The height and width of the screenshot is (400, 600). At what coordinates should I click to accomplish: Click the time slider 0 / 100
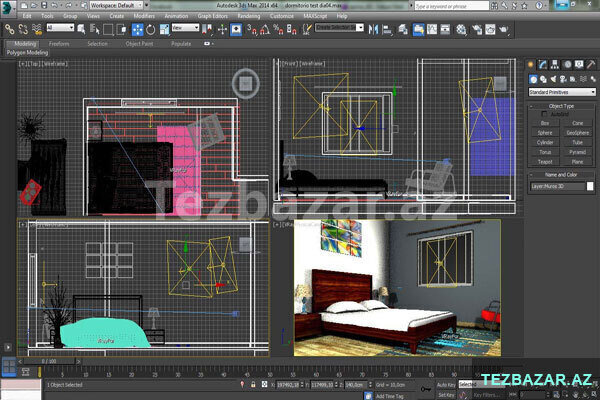point(49,361)
